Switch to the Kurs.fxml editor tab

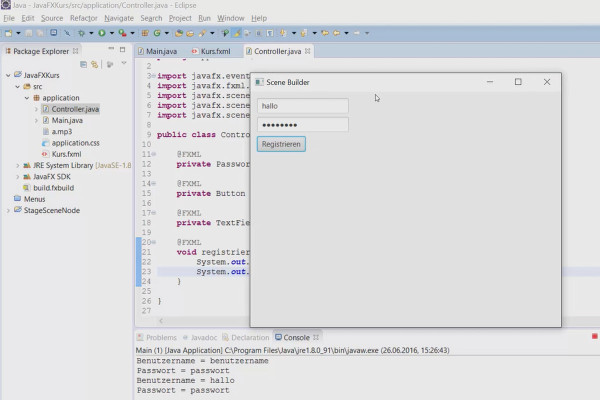pos(217,51)
